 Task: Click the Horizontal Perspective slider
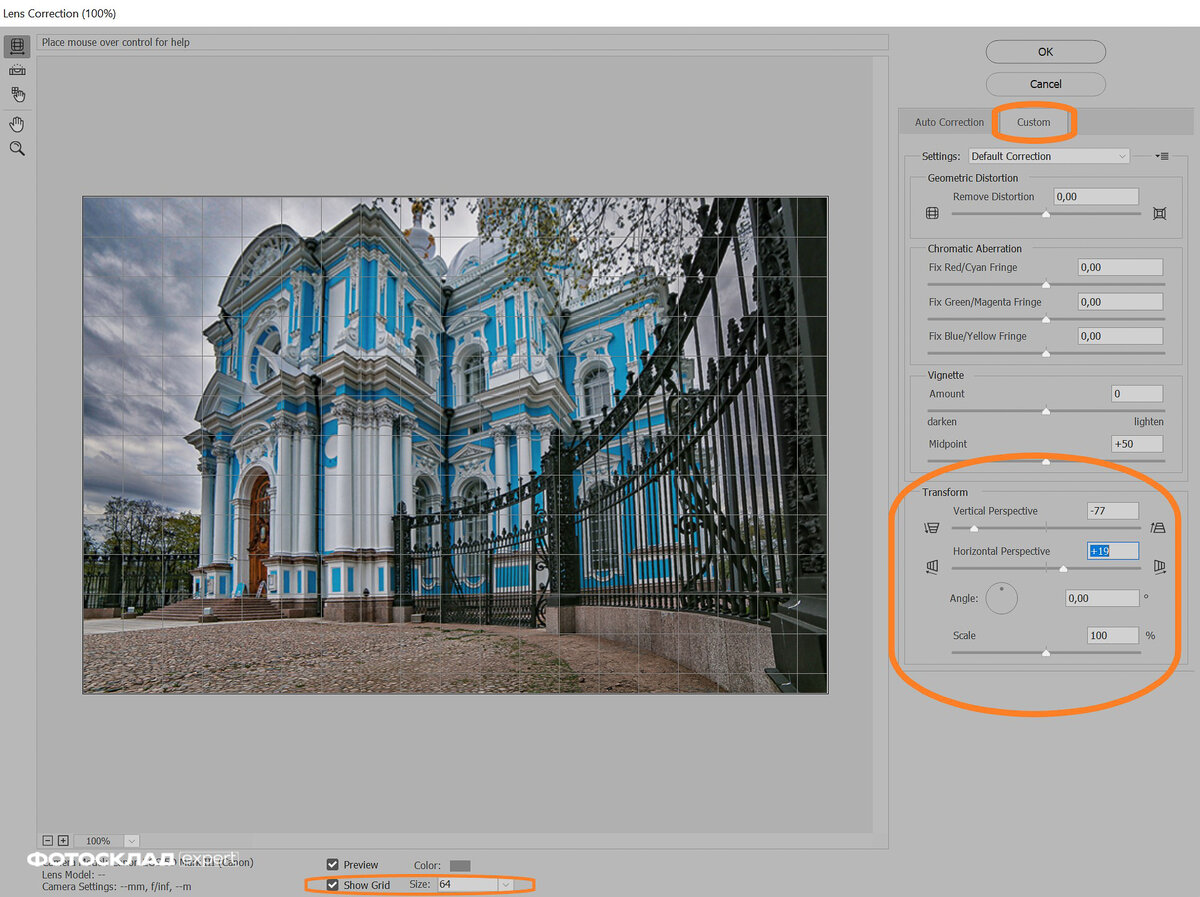tap(1046, 567)
